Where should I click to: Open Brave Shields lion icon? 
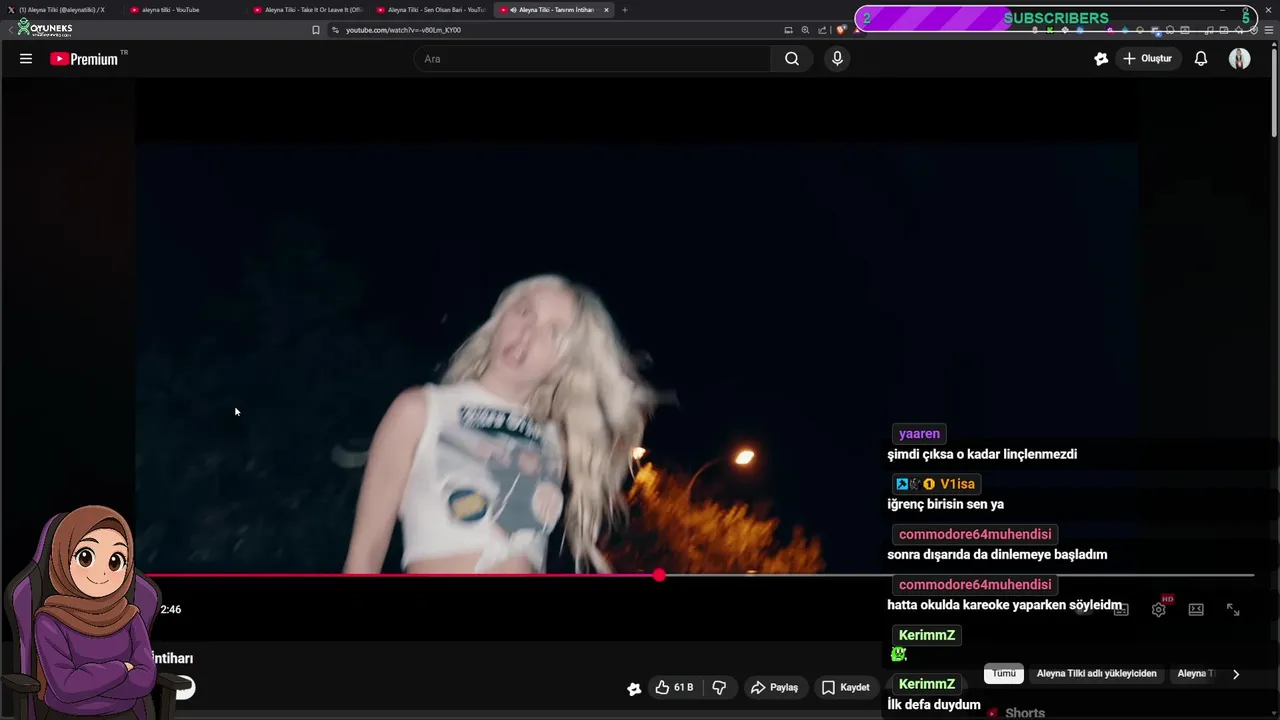pos(841,30)
